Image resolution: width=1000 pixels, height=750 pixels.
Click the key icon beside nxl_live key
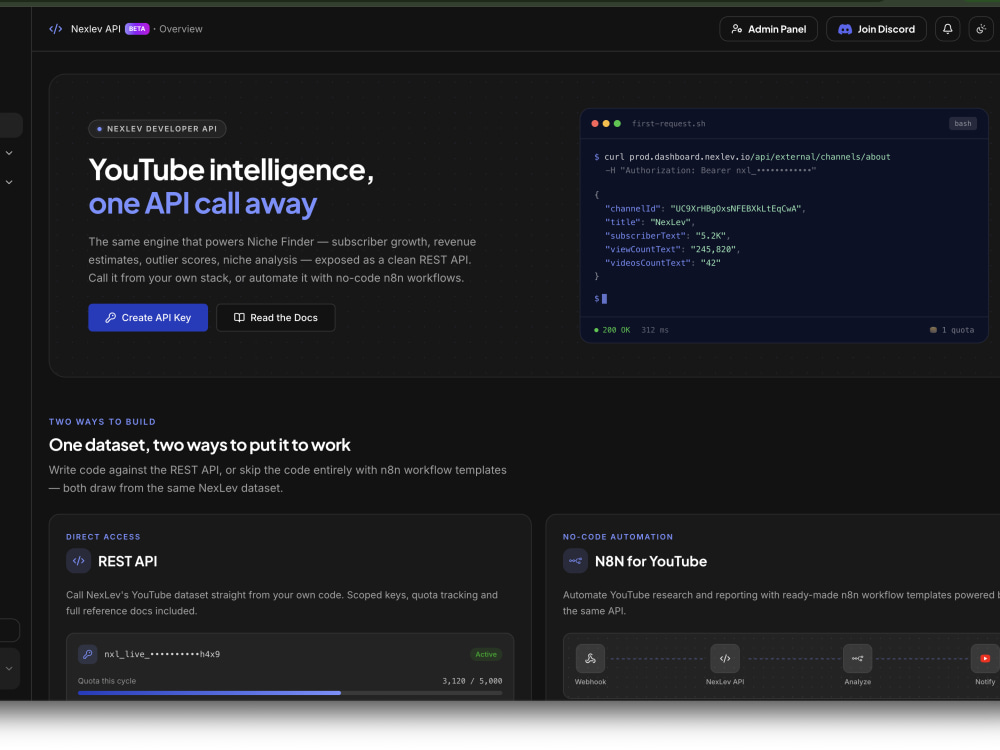(x=87, y=654)
